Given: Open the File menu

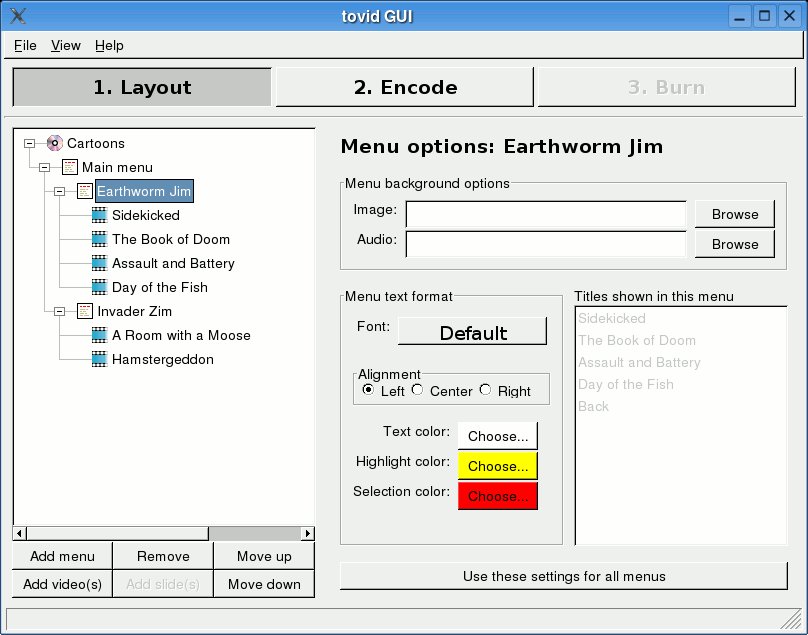Looking at the screenshot, I should (x=25, y=45).
